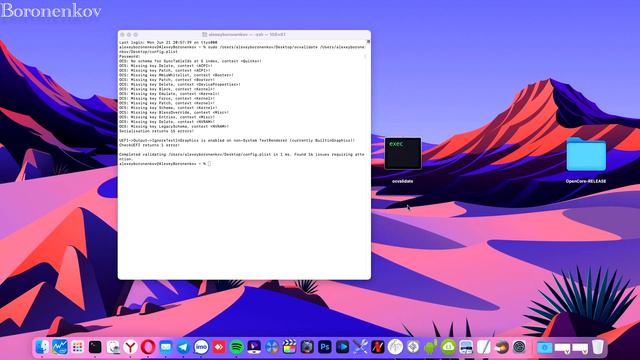640x360 pixels.
Task: Click the Terminal icon in the dock
Action: click(x=95, y=347)
